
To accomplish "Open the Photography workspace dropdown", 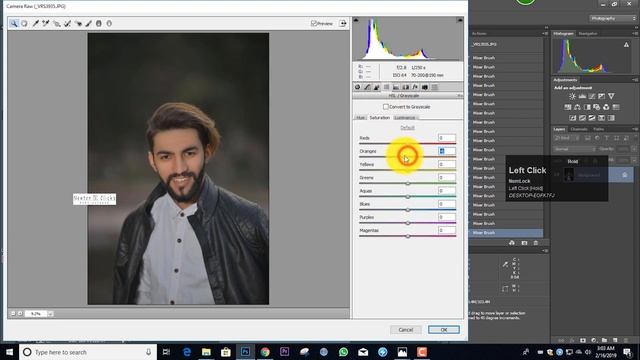I will click(x=613, y=18).
